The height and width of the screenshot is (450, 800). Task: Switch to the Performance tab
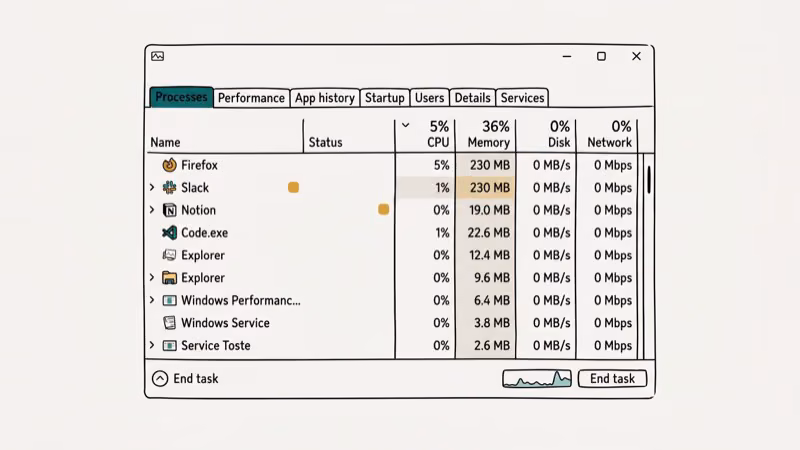point(251,97)
